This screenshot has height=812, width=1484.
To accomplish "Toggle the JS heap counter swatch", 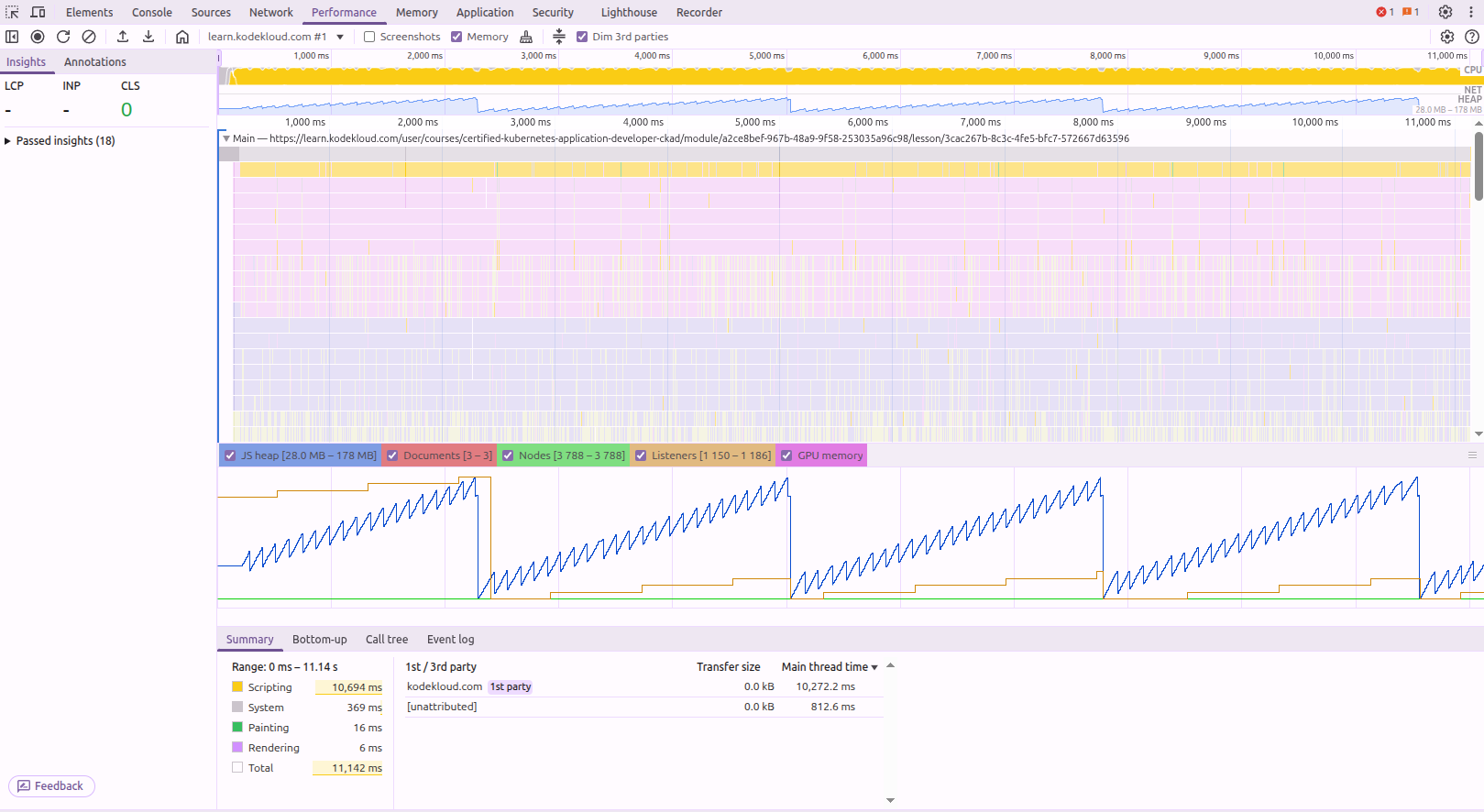I will pos(230,455).
